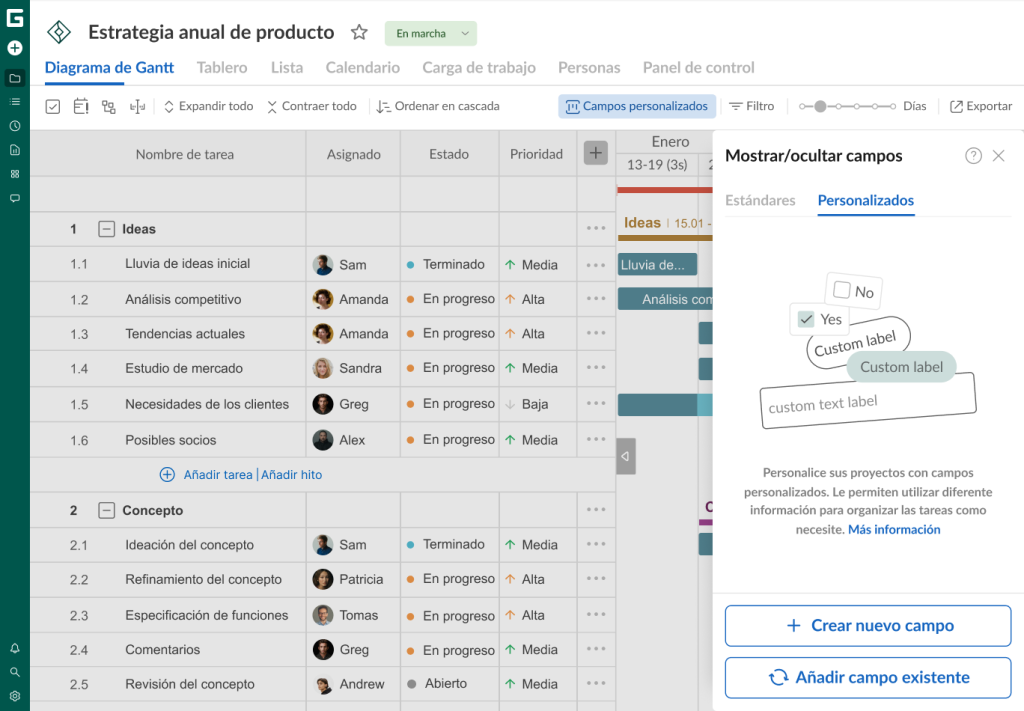Viewport: 1024px width, 711px height.
Task: Switch to the Tablero tab
Action: point(222,68)
